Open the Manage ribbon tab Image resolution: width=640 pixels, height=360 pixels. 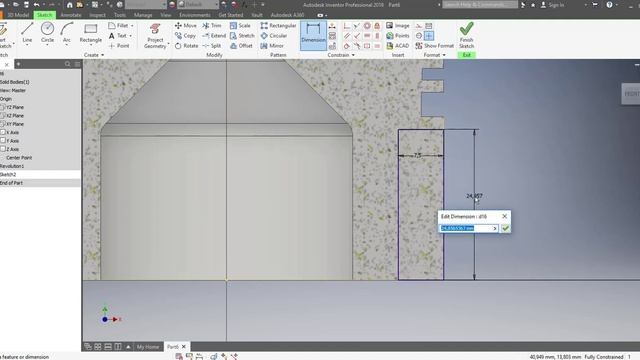click(x=143, y=15)
